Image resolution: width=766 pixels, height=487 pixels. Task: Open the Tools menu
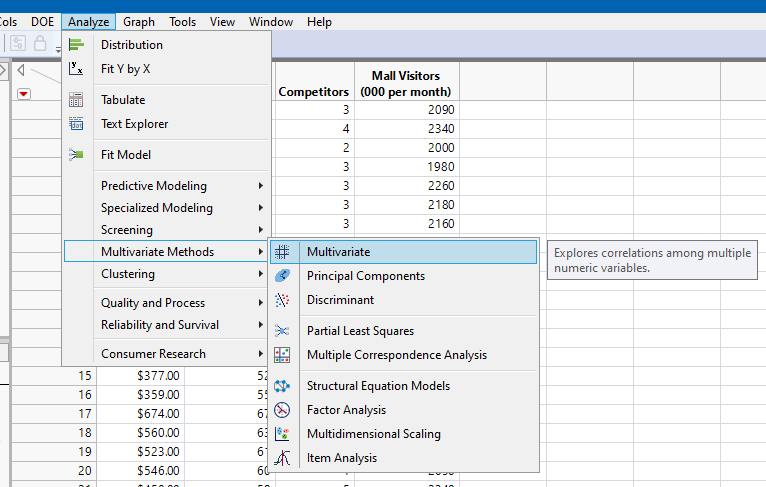click(182, 22)
